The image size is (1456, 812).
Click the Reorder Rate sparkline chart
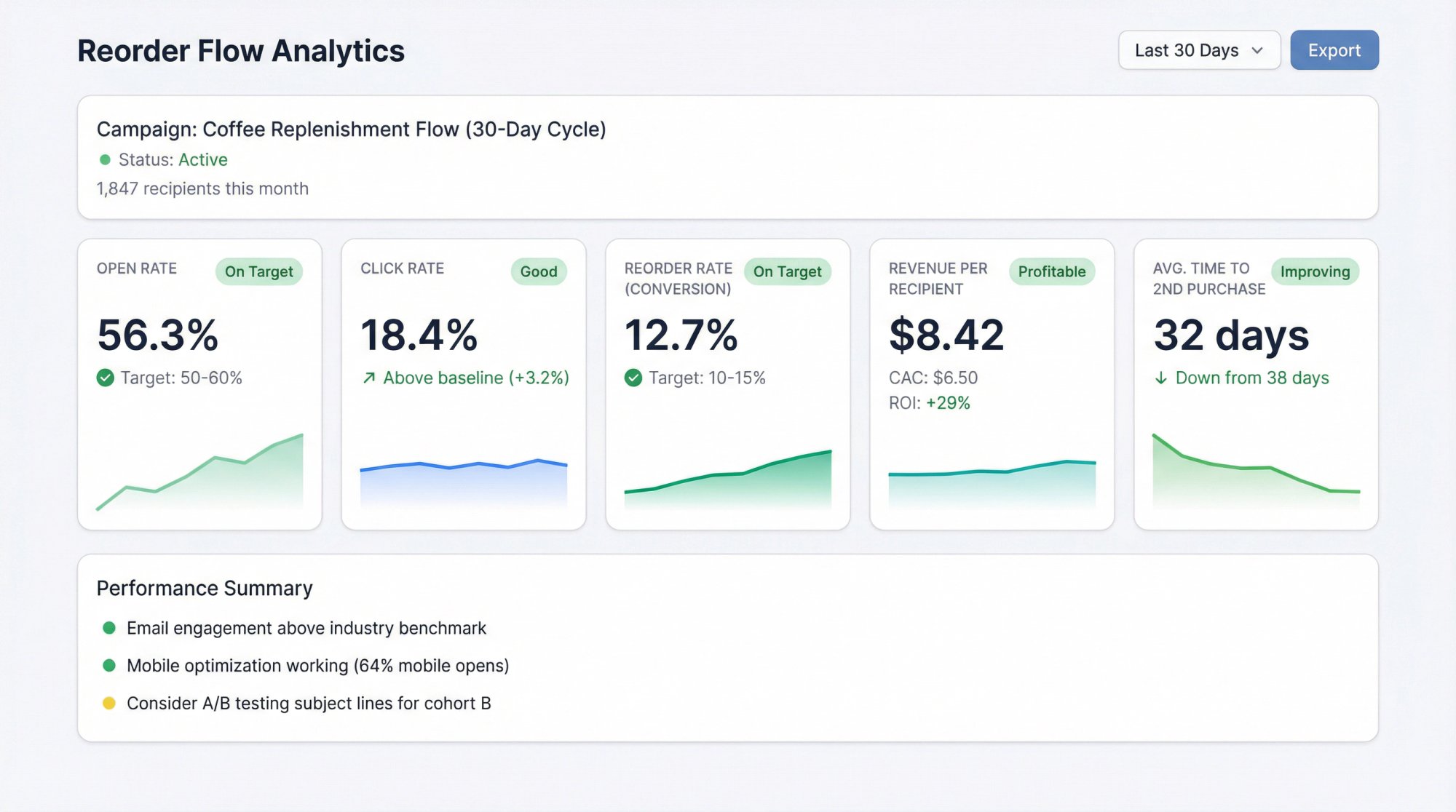pos(728,479)
